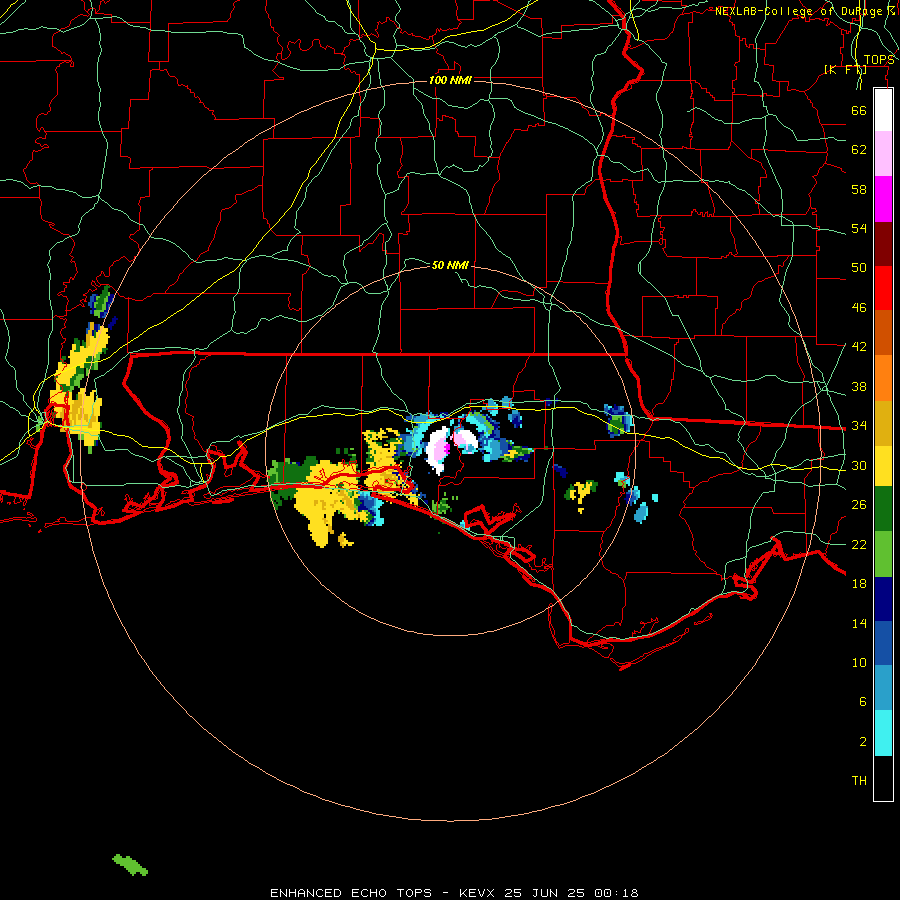Click the medium blue legend band

pos(883,643)
